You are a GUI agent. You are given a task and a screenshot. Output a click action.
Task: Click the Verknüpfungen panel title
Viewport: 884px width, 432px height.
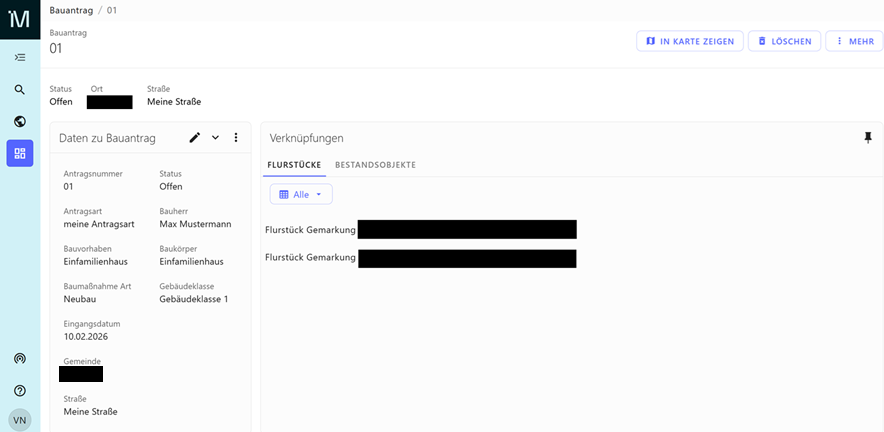[x=306, y=138]
